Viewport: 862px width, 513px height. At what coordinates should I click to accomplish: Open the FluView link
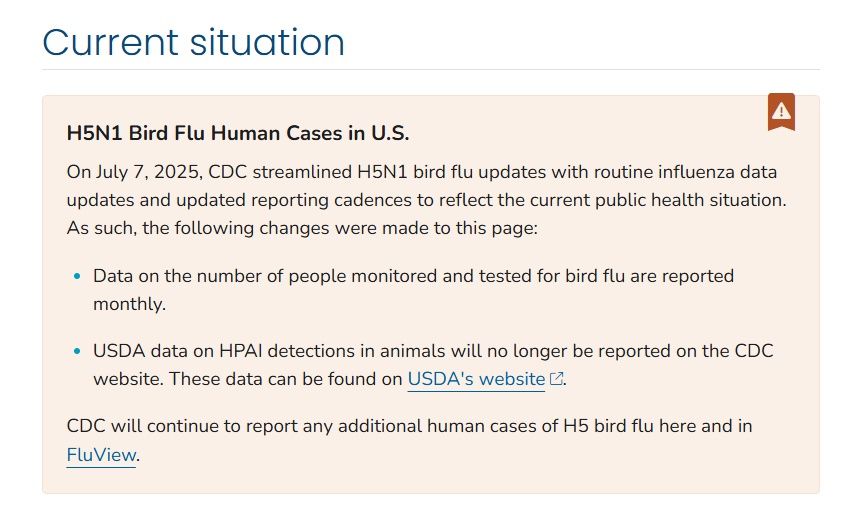[x=101, y=455]
